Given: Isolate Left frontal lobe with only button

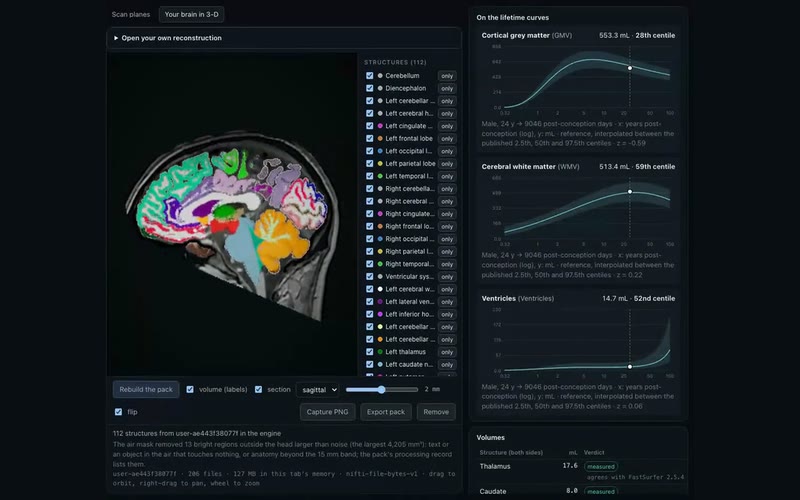Looking at the screenshot, I should point(447,138).
